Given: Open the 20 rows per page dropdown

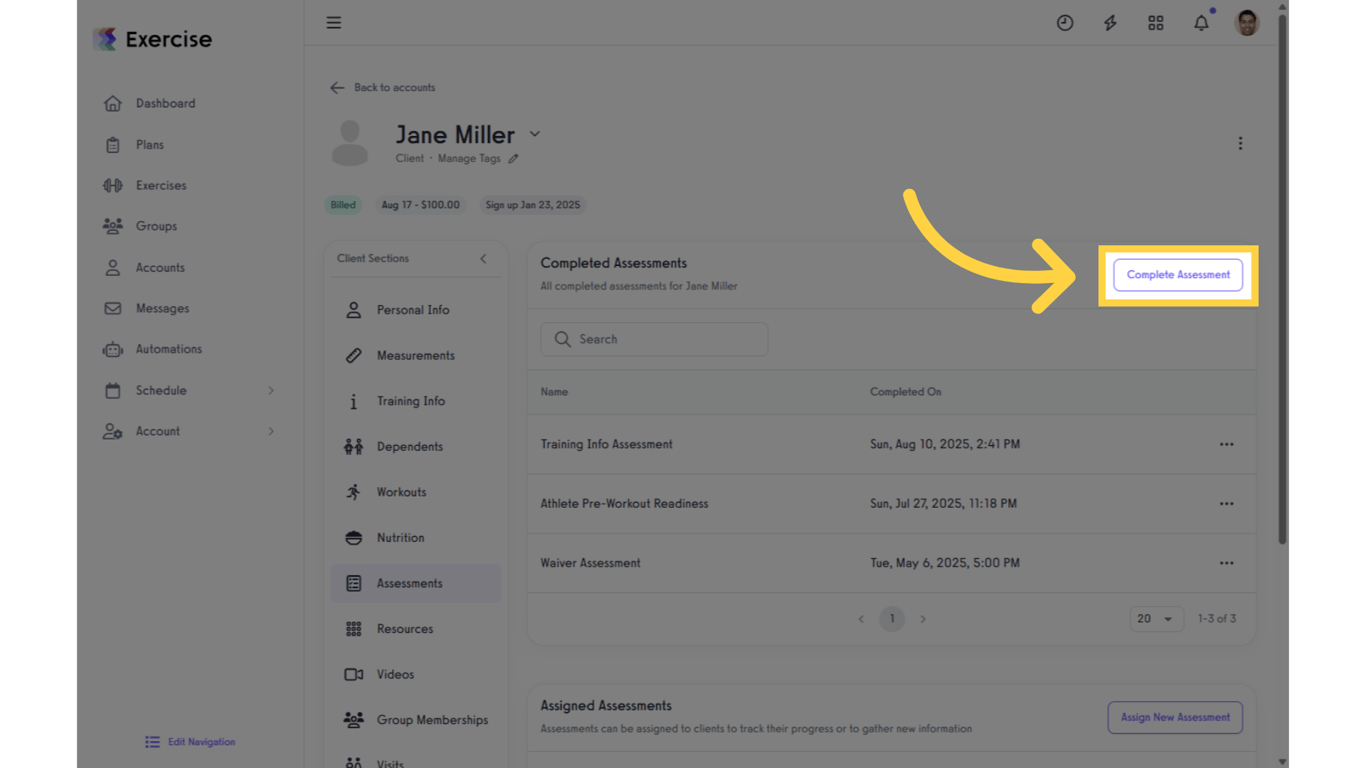Looking at the screenshot, I should (x=1156, y=619).
